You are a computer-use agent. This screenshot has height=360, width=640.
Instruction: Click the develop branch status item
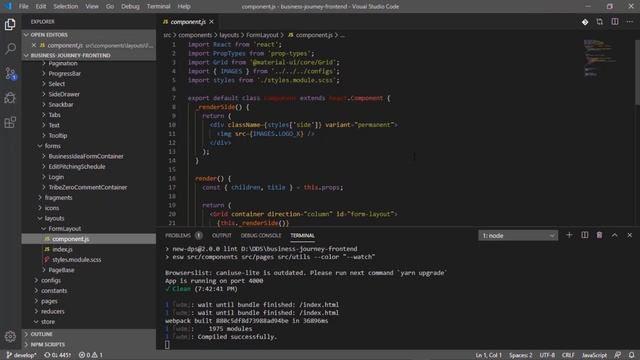click(21, 355)
